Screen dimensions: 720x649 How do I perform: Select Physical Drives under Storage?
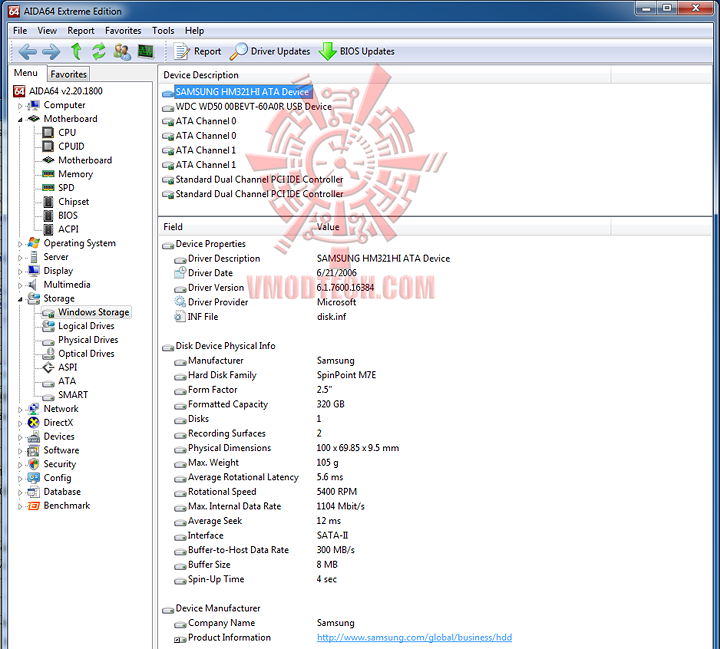coord(88,339)
